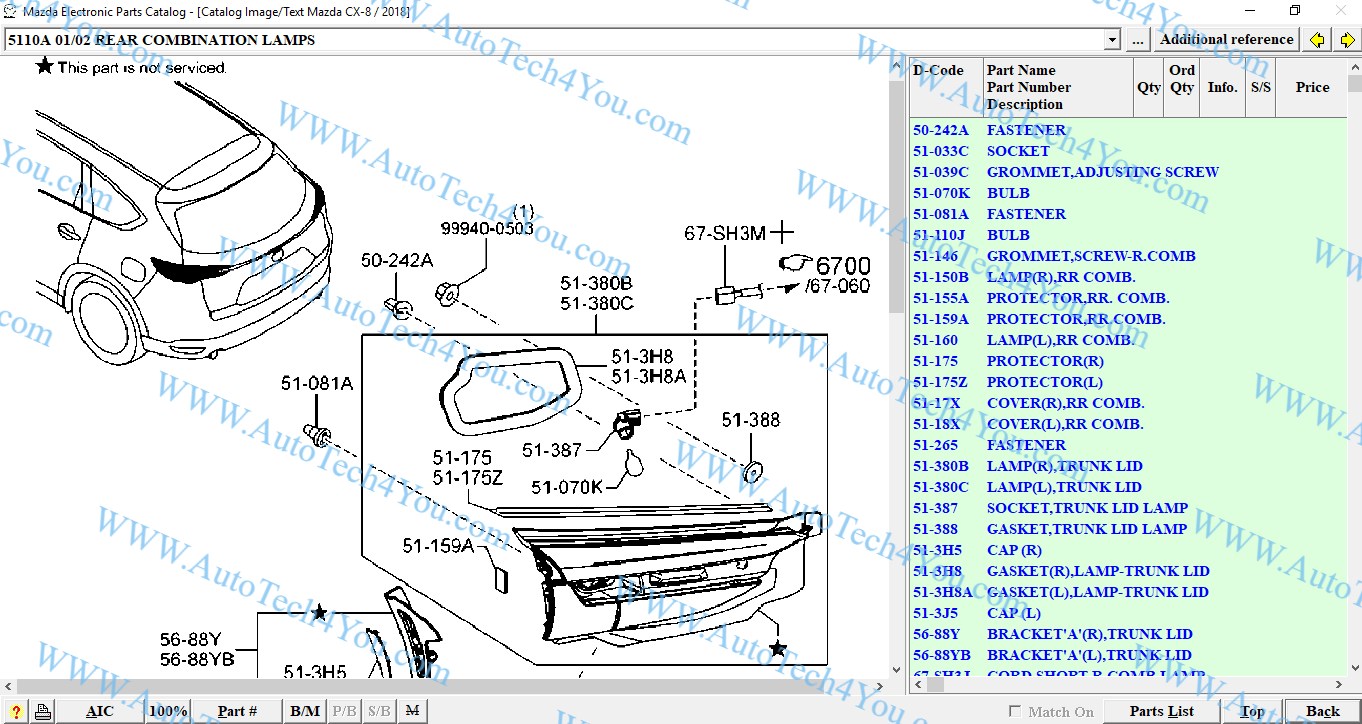Open the Parts List button
Image resolution: width=1362 pixels, height=724 pixels.
1161,711
